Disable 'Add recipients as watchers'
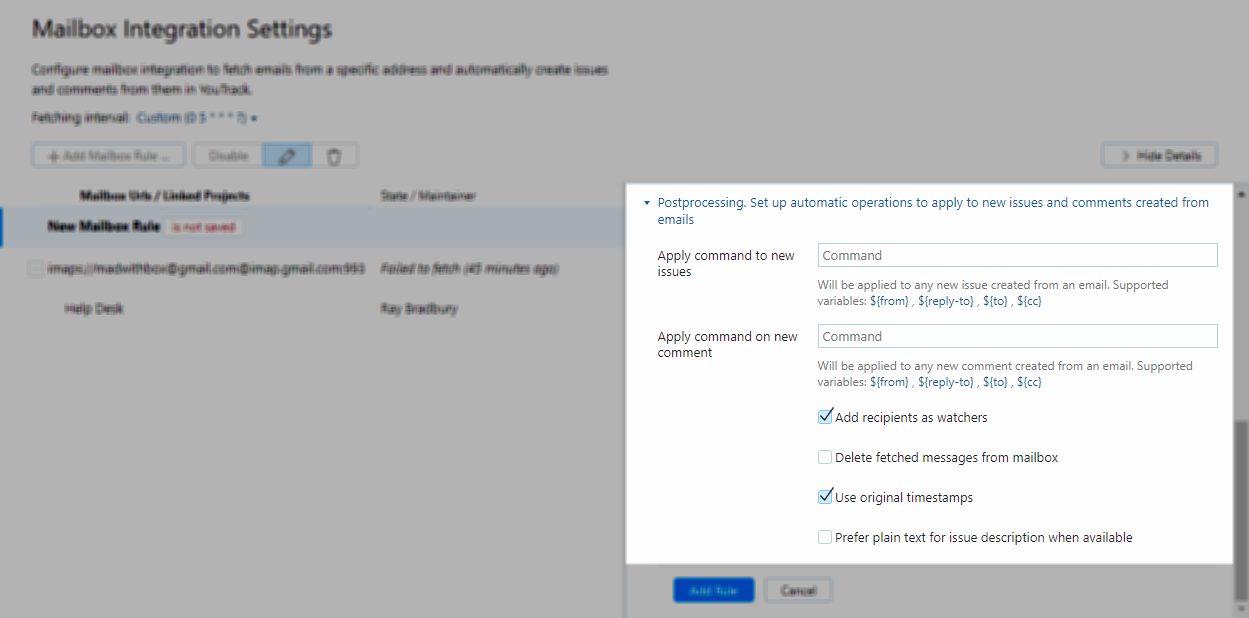 pos(825,416)
